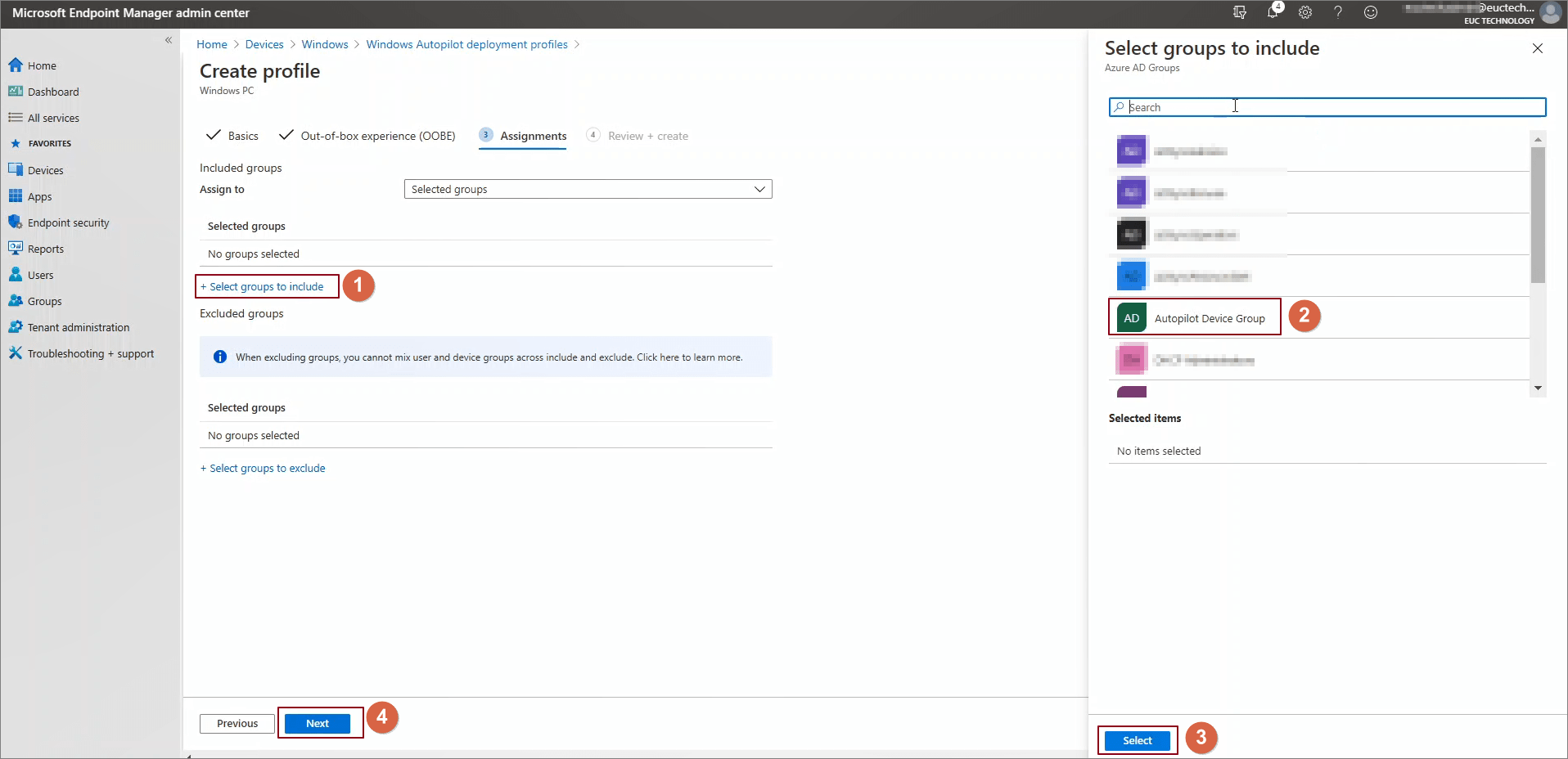This screenshot has height=759, width=1568.
Task: Click Windows in the breadcrumb
Action: (x=325, y=44)
